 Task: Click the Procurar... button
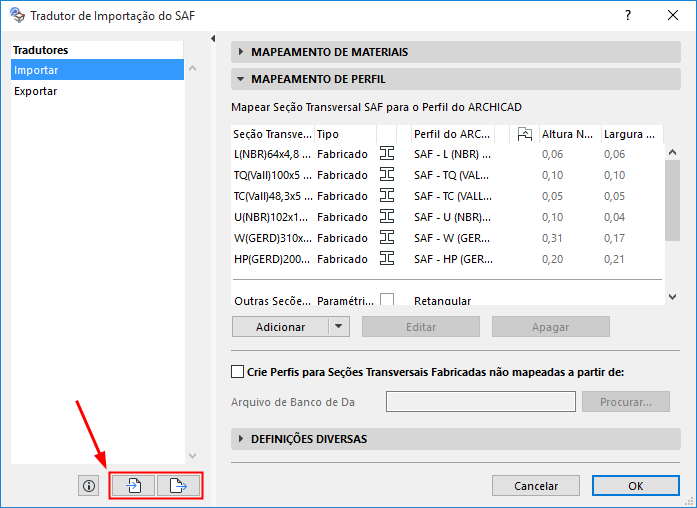[625, 402]
